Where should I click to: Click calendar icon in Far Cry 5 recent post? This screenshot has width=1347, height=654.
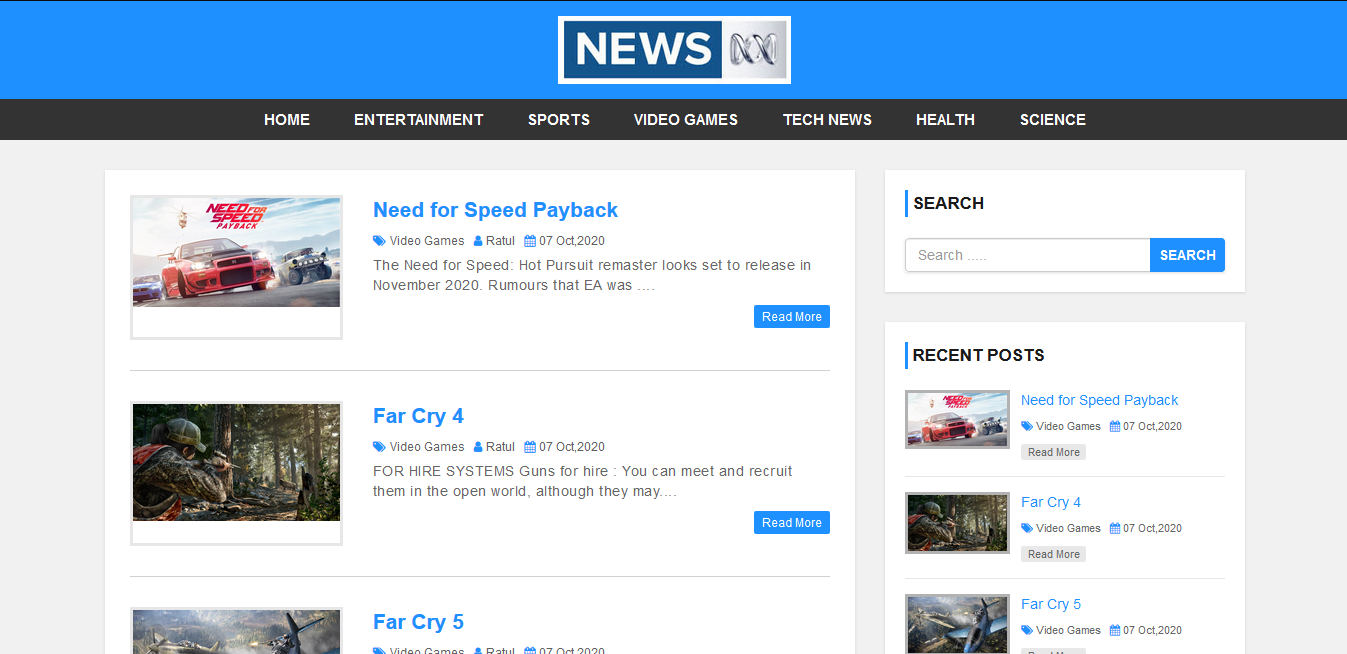[1115, 630]
